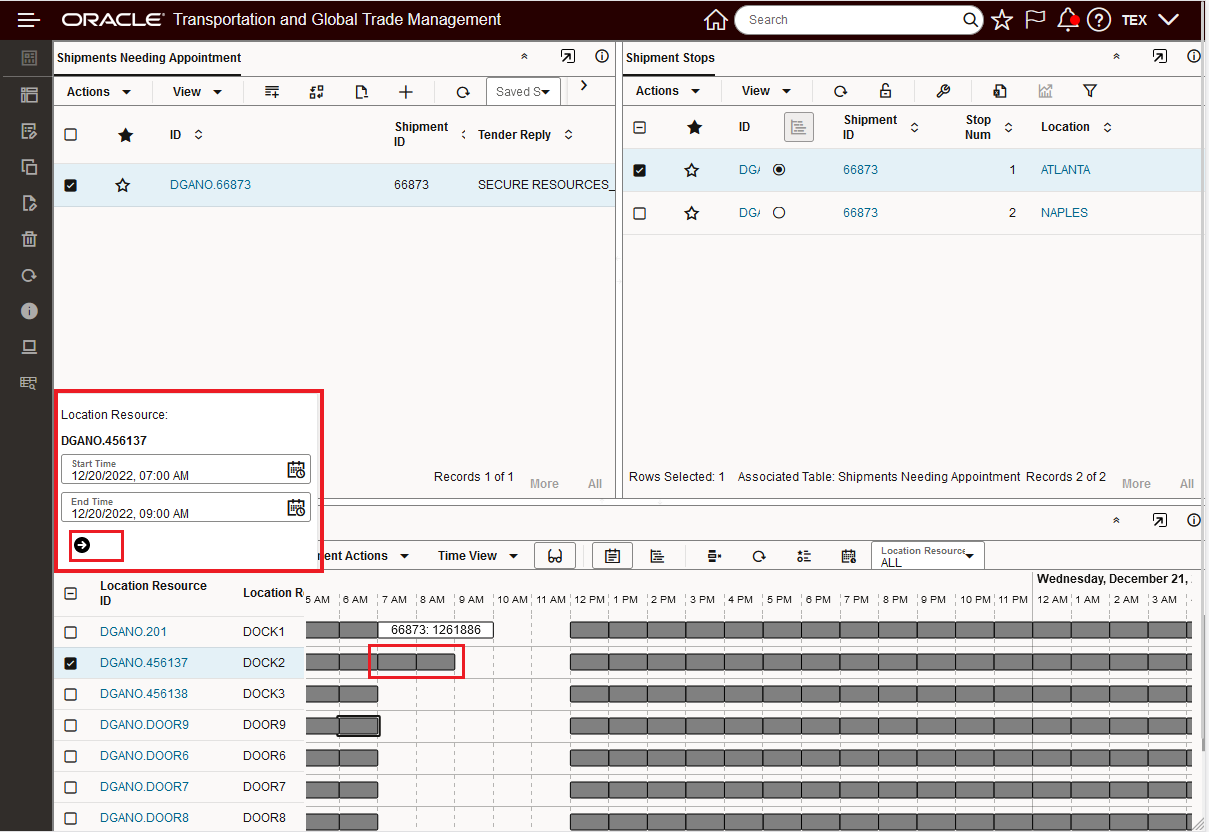Click the arrow button below End Time
Viewport: 1209px width, 832px height.
click(x=82, y=545)
